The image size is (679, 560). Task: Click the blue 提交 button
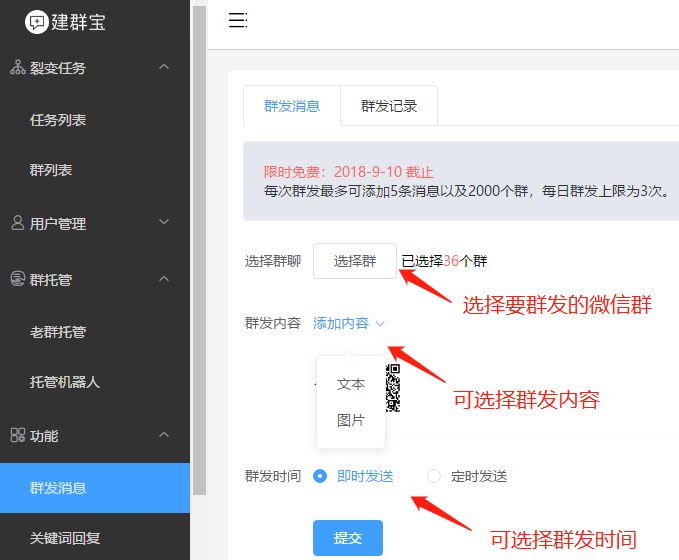(x=348, y=537)
